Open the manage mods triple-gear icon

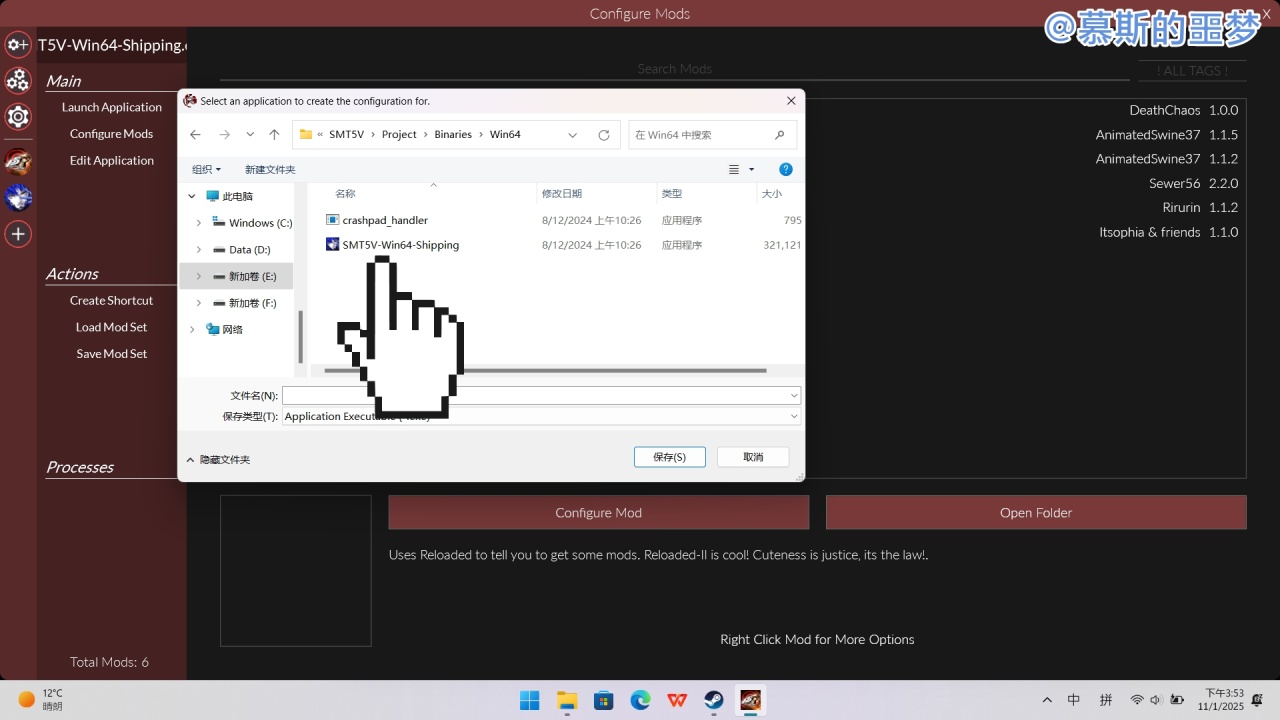(18, 80)
